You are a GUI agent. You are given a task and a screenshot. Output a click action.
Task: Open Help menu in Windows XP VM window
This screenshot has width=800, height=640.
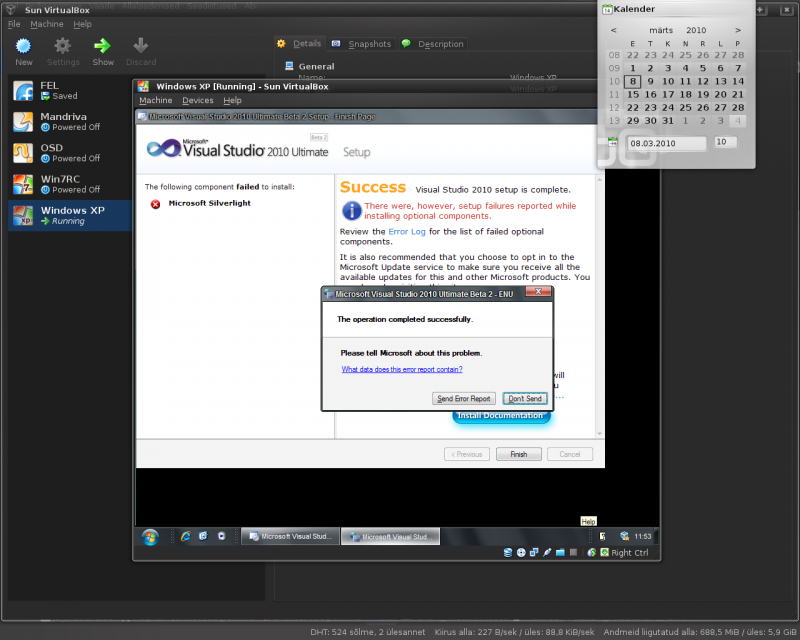(x=232, y=101)
